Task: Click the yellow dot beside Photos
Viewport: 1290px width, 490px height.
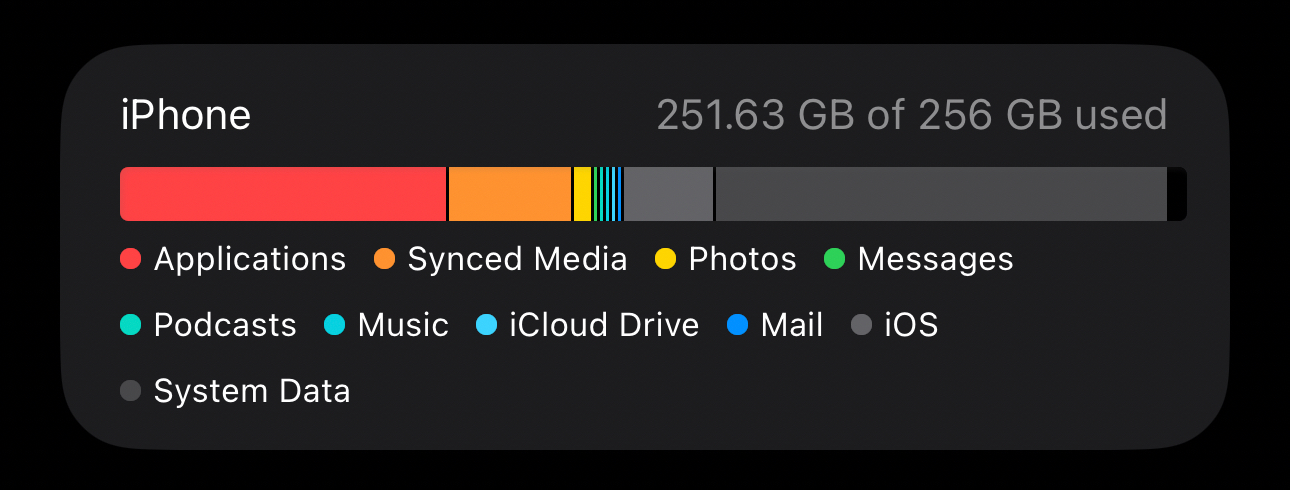Action: tap(665, 259)
